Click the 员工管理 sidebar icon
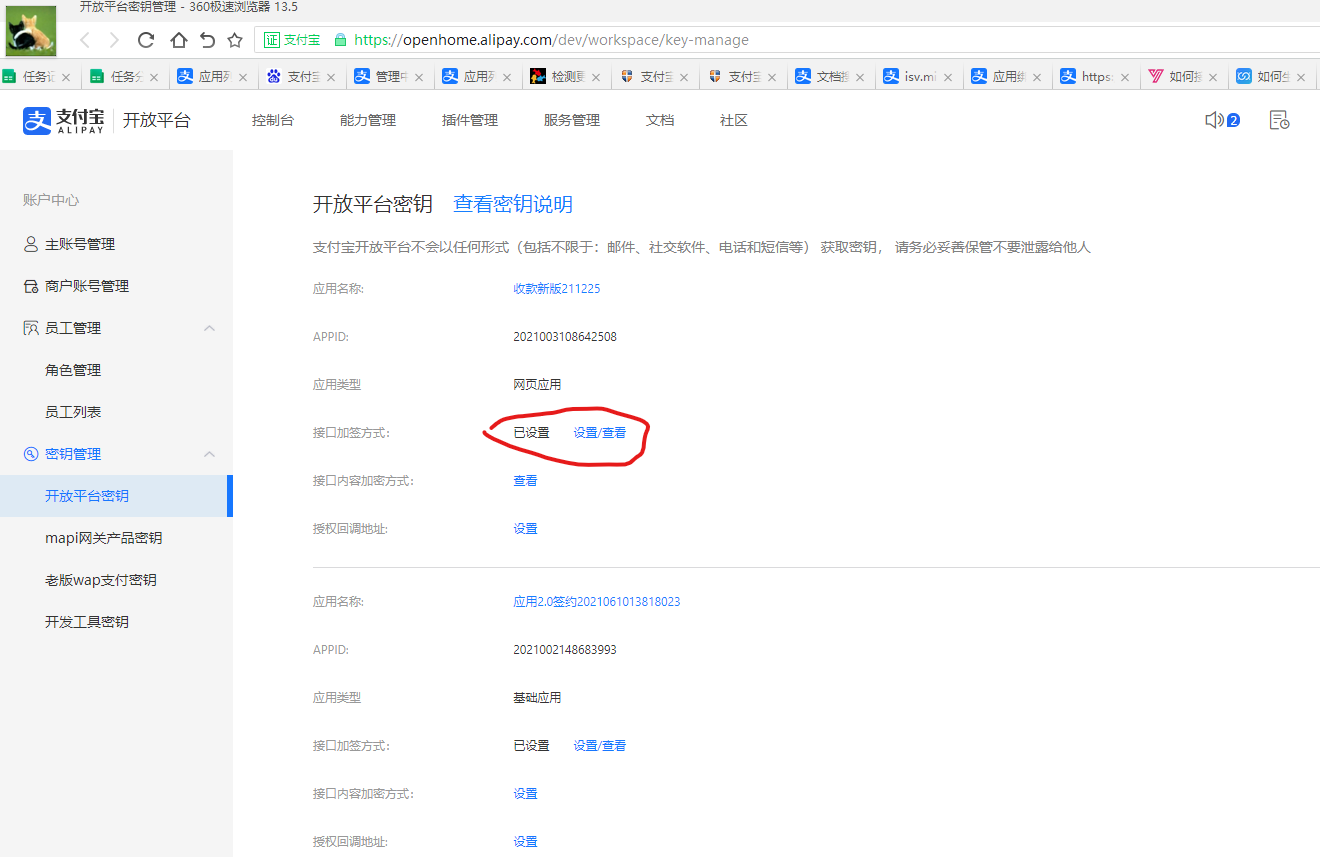The width and height of the screenshot is (1320, 857). 31,328
